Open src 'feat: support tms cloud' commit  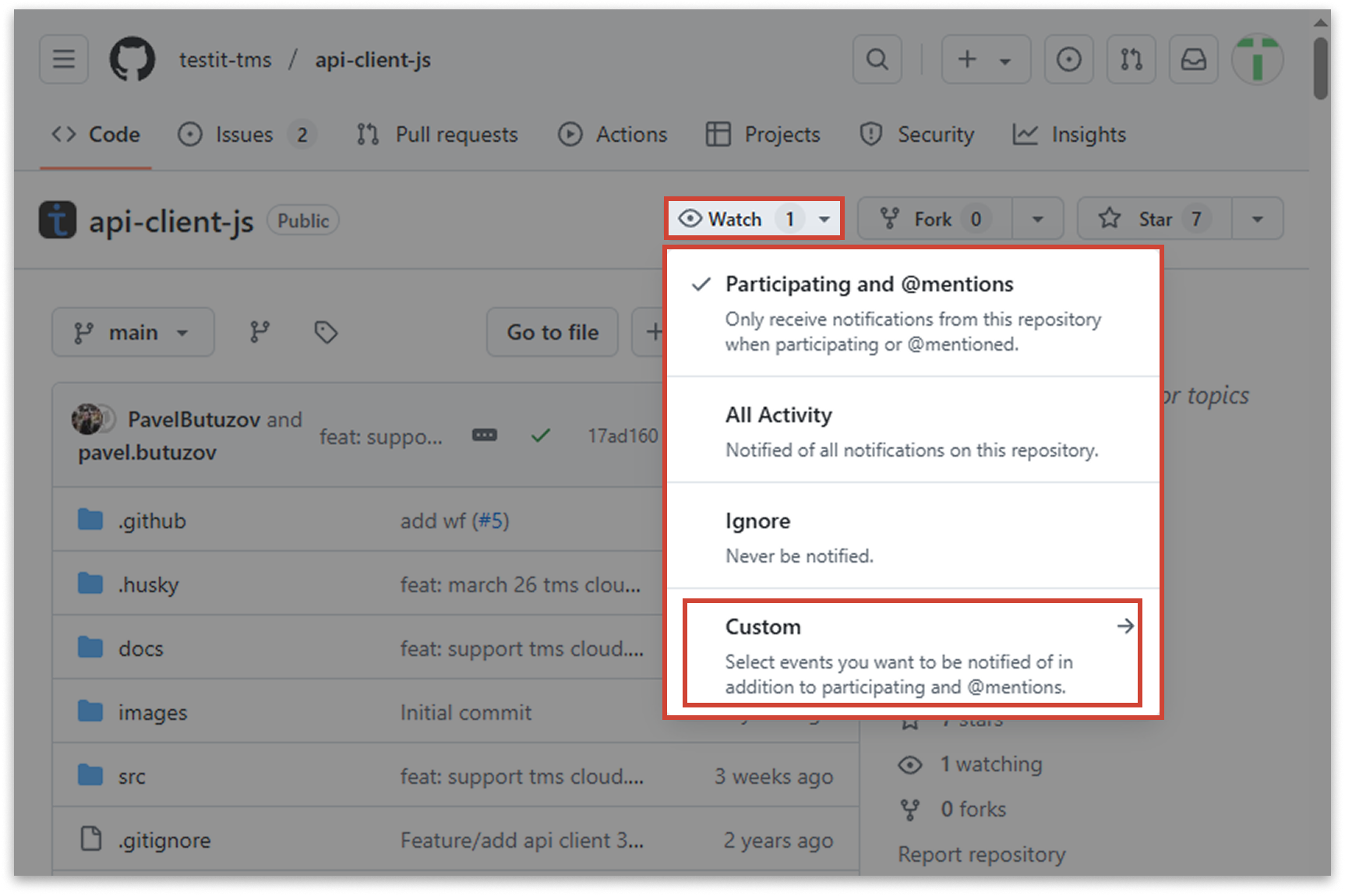tap(522, 776)
